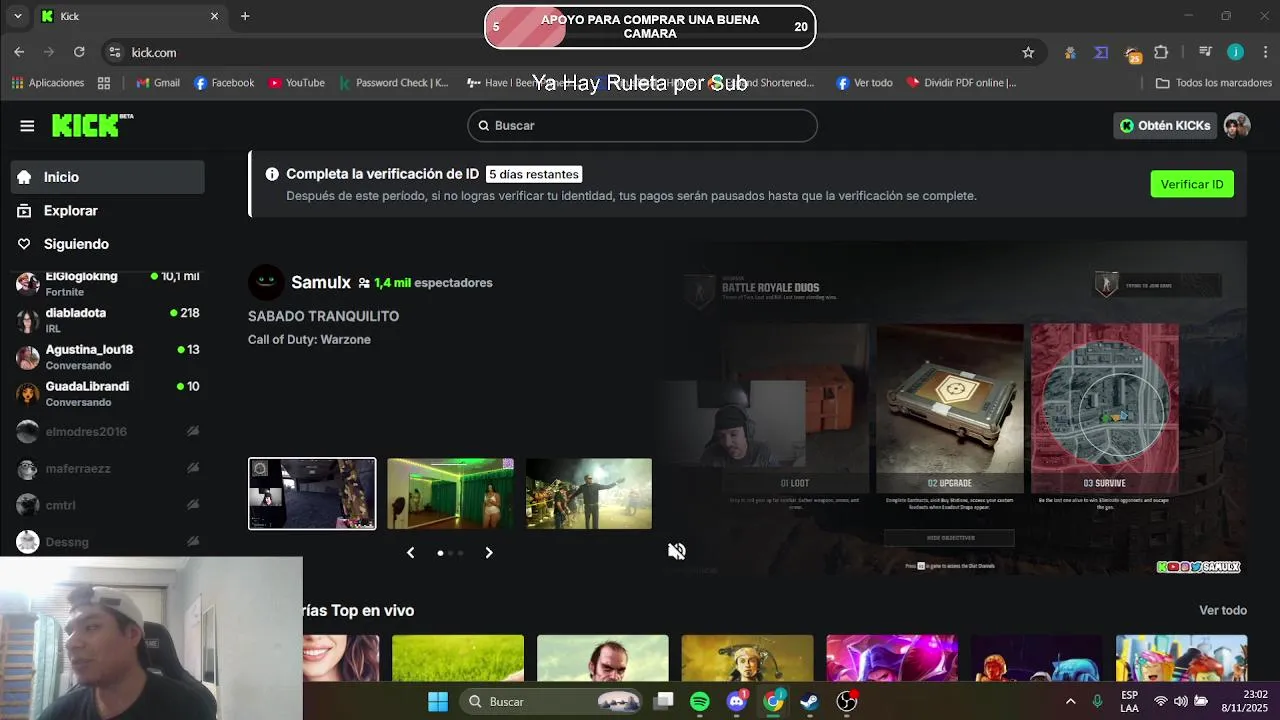Image resolution: width=1280 pixels, height=720 pixels.
Task: View site information icon in address bar
Action: pos(115,52)
